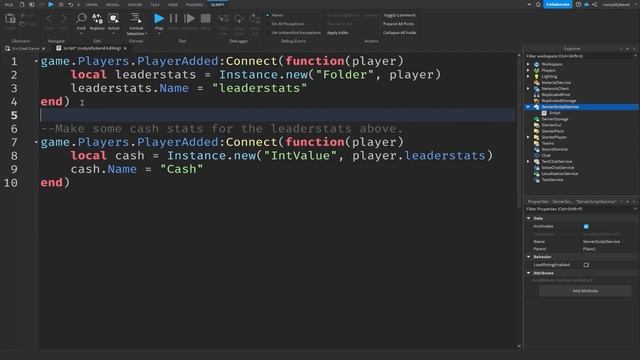Collapse the Data properties section
The width and height of the screenshot is (640, 360).
pos(529,218)
